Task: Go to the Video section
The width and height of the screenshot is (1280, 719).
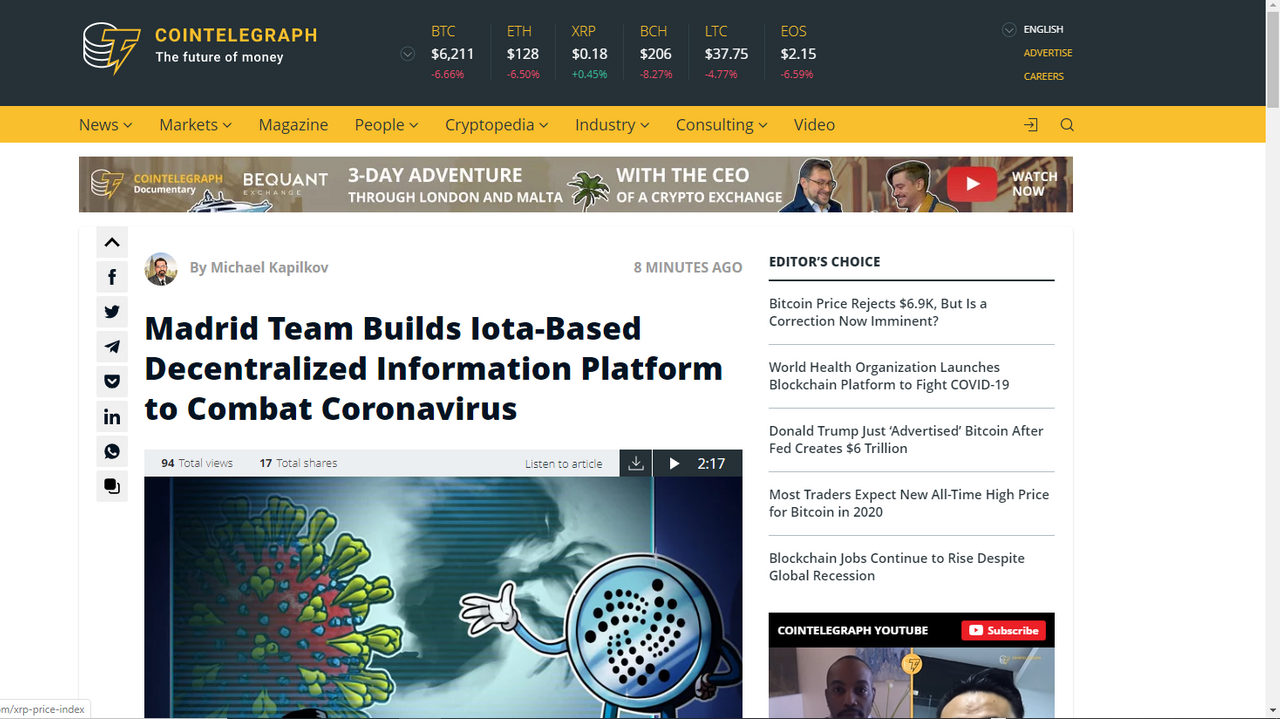Action: pyautogui.click(x=814, y=125)
